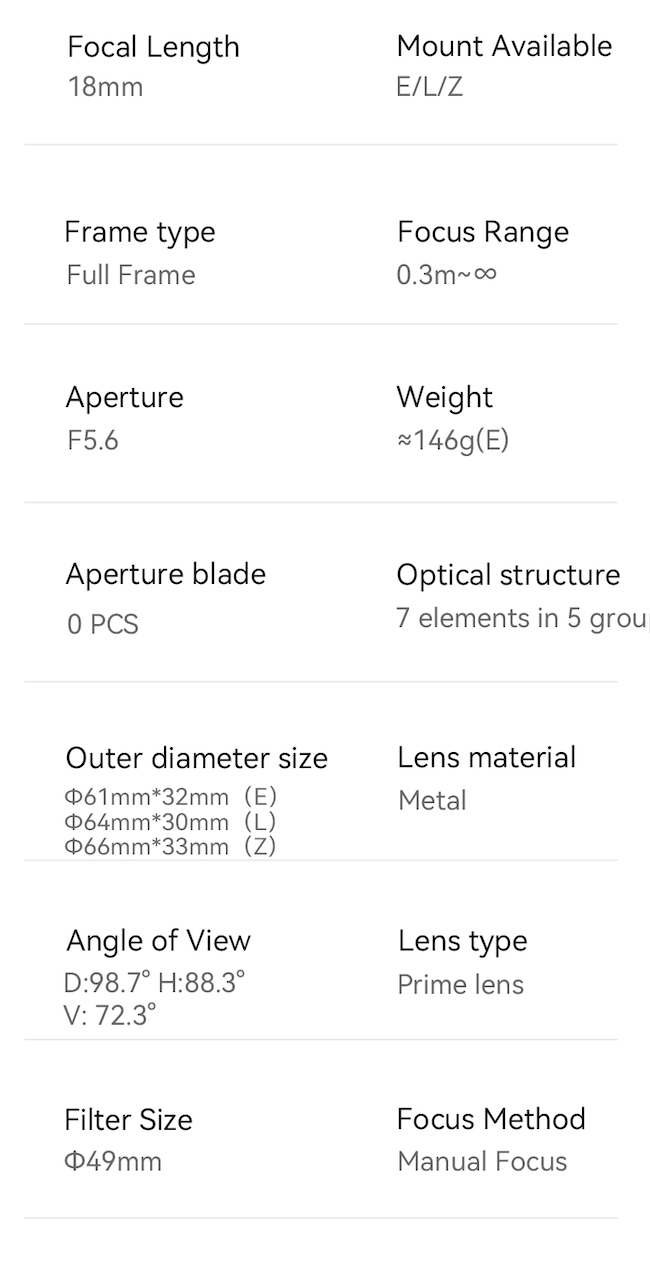Click the Mount Available label
650x1268 pixels.
pyautogui.click(x=504, y=46)
